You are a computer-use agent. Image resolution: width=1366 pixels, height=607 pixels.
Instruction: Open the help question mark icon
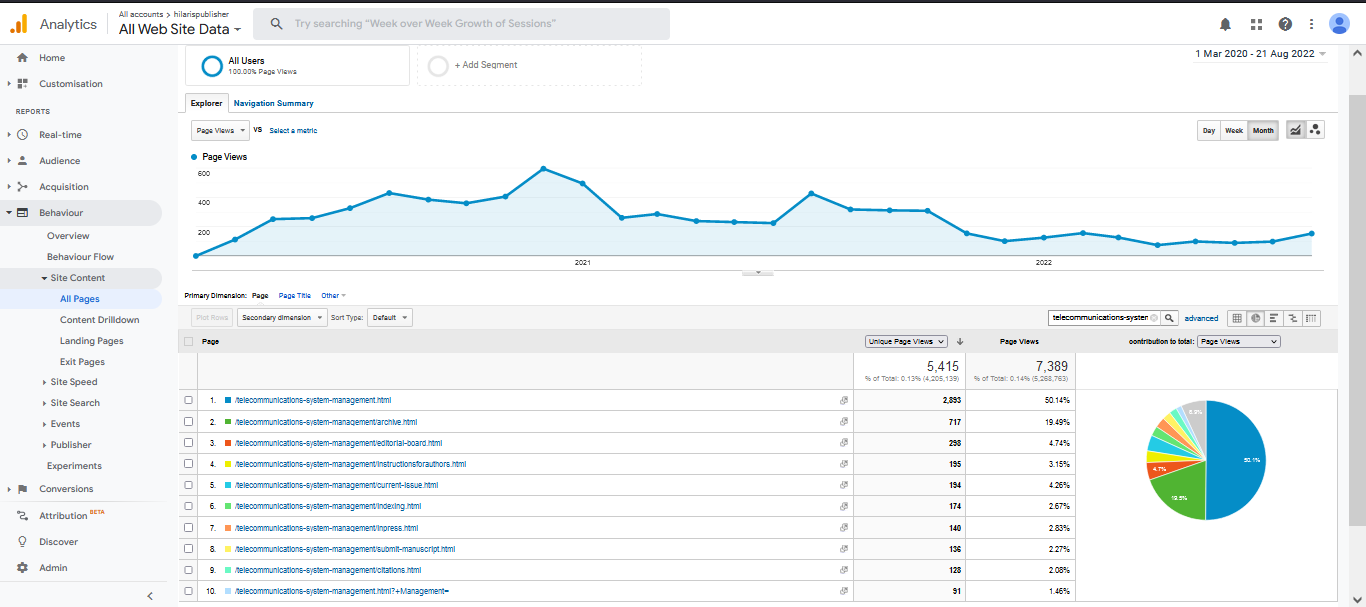tap(1285, 24)
